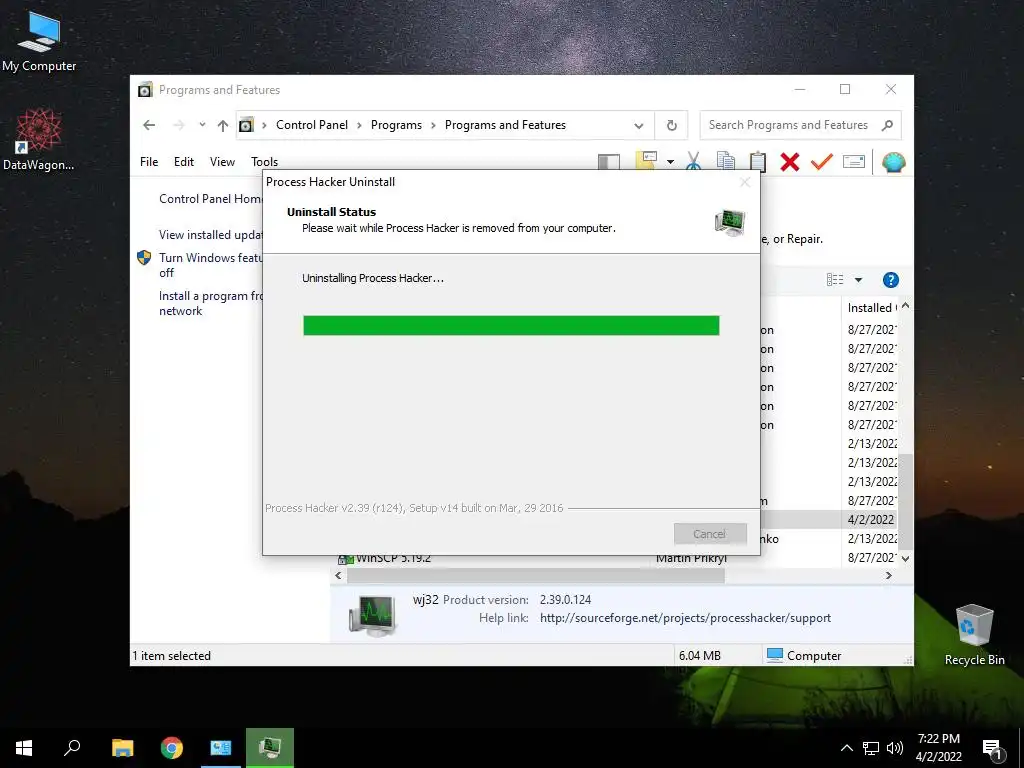
Task: Click the scroll right arrow of program list
Action: [x=888, y=575]
